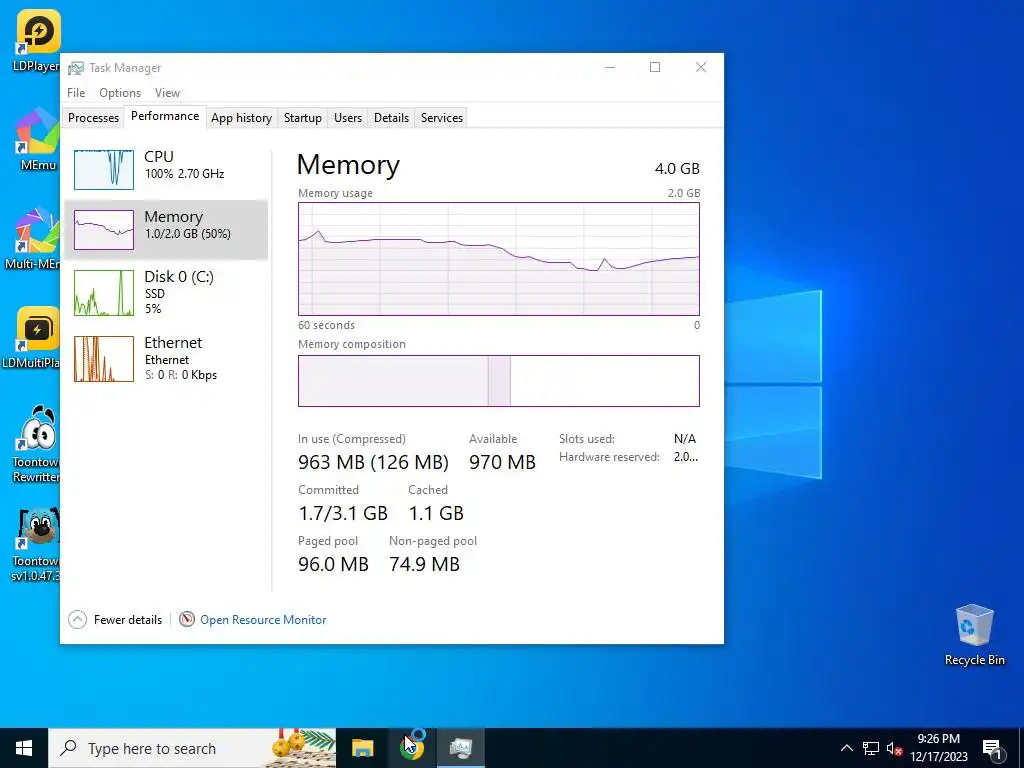This screenshot has width=1024, height=768.
Task: Close the Task Manager window
Action: click(x=701, y=67)
